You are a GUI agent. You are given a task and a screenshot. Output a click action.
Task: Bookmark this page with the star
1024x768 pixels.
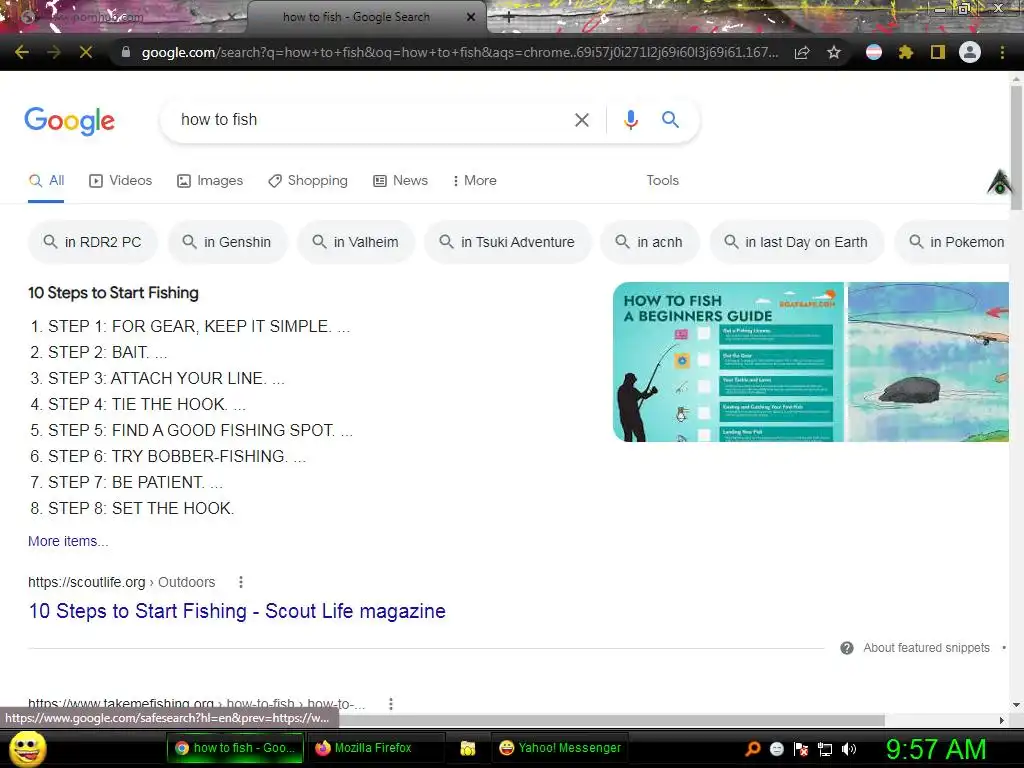834,52
